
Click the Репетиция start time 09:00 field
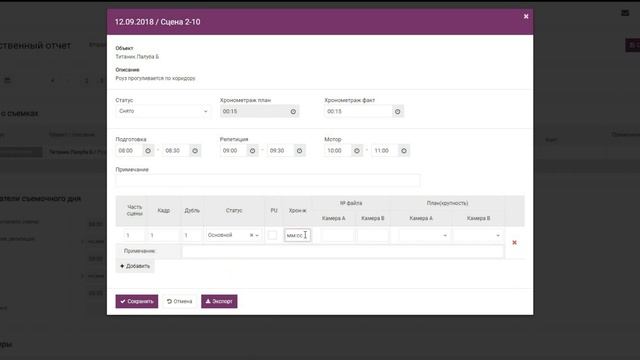tap(233, 151)
